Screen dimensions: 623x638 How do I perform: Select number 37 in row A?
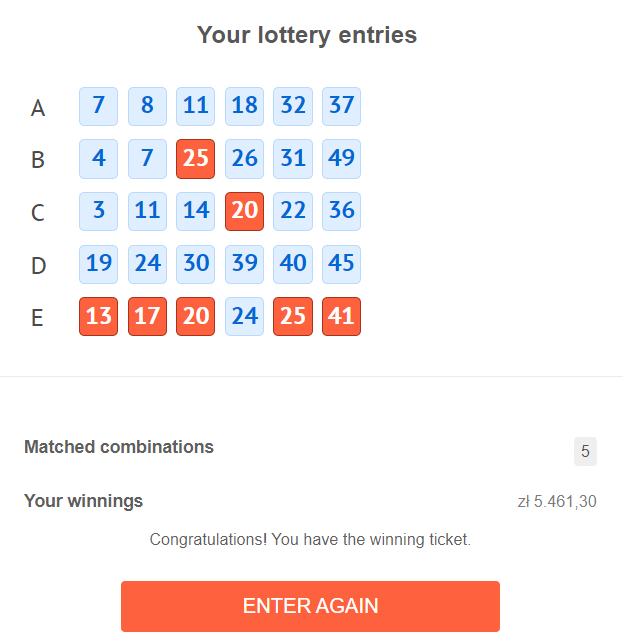coord(341,106)
